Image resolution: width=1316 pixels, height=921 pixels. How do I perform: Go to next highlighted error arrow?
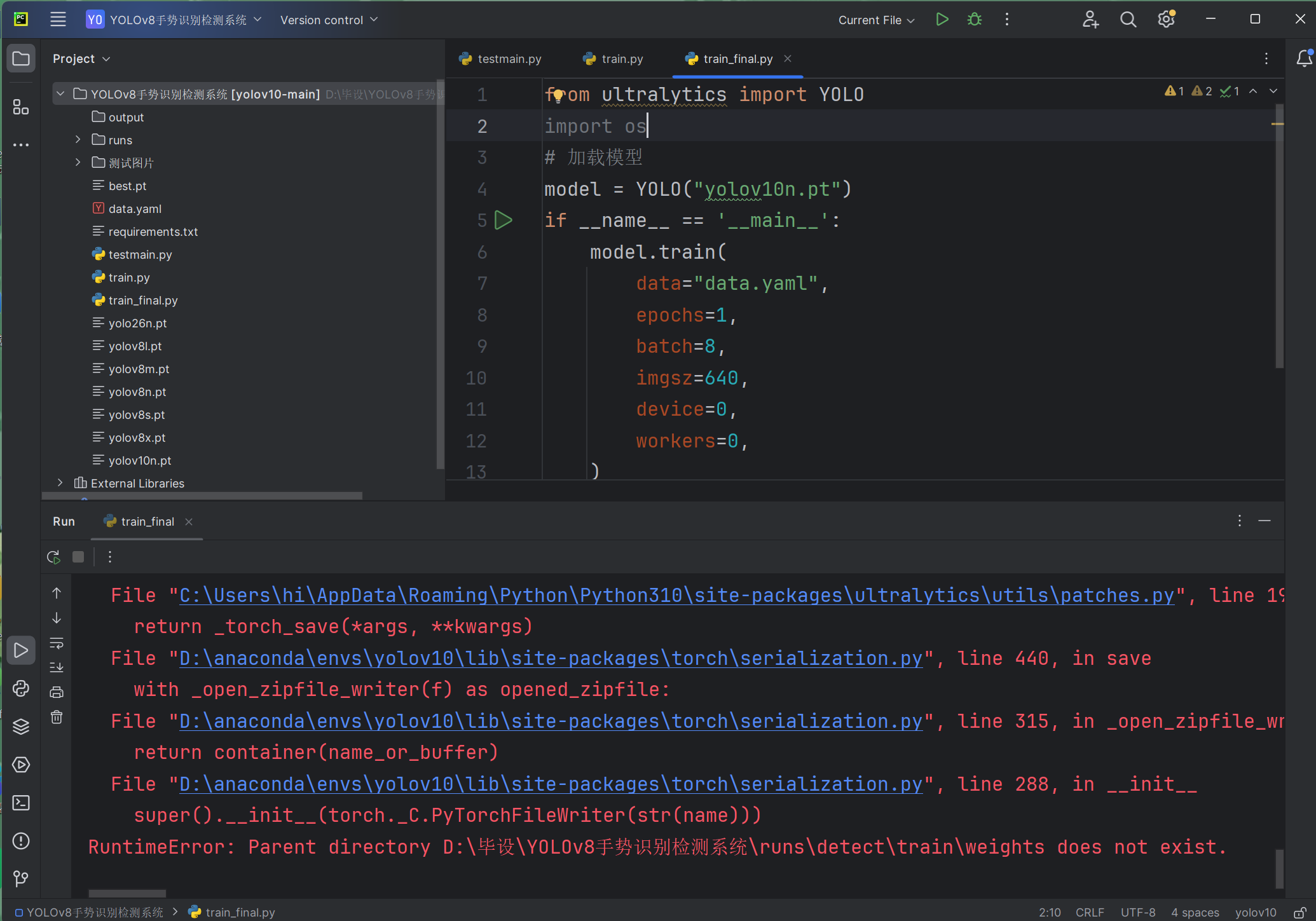pos(1273,92)
